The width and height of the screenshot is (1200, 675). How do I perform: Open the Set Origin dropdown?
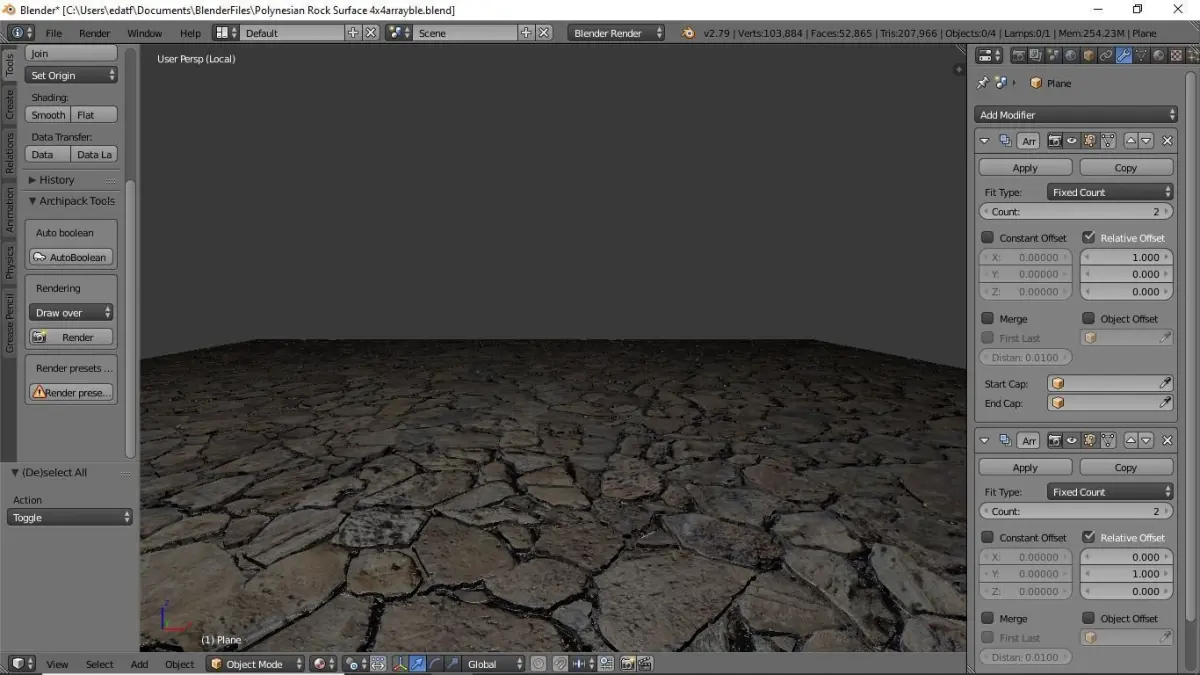[x=71, y=75]
